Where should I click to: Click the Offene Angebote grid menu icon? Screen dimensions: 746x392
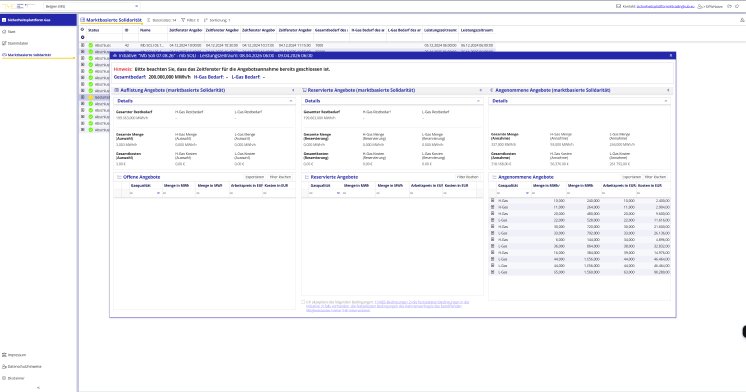(x=119, y=177)
